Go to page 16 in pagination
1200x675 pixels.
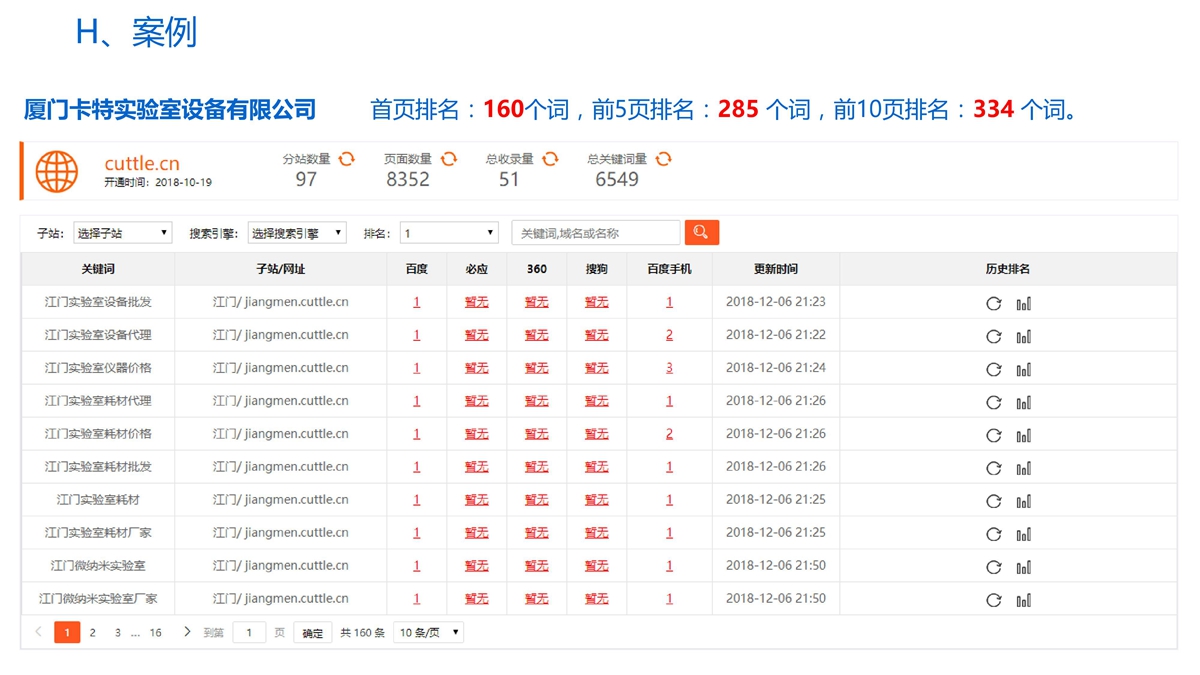[x=155, y=633]
